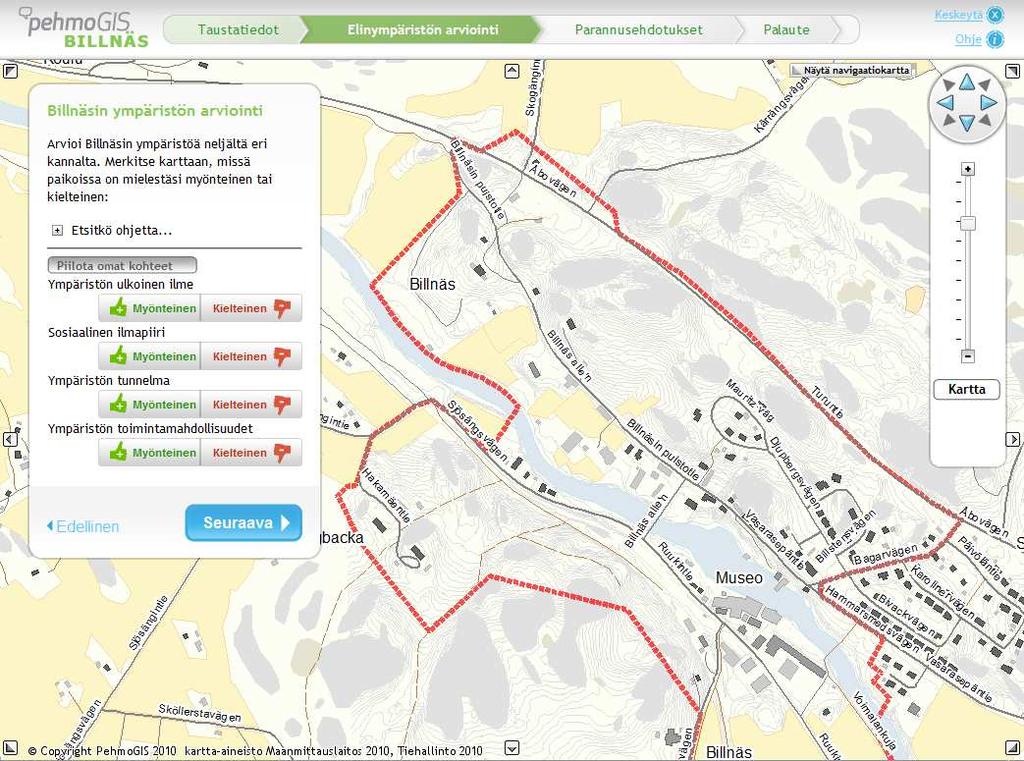Click the panel title Billnäsin ympäristön arviointi
Viewport: 1024px width, 761px height.
point(155,110)
